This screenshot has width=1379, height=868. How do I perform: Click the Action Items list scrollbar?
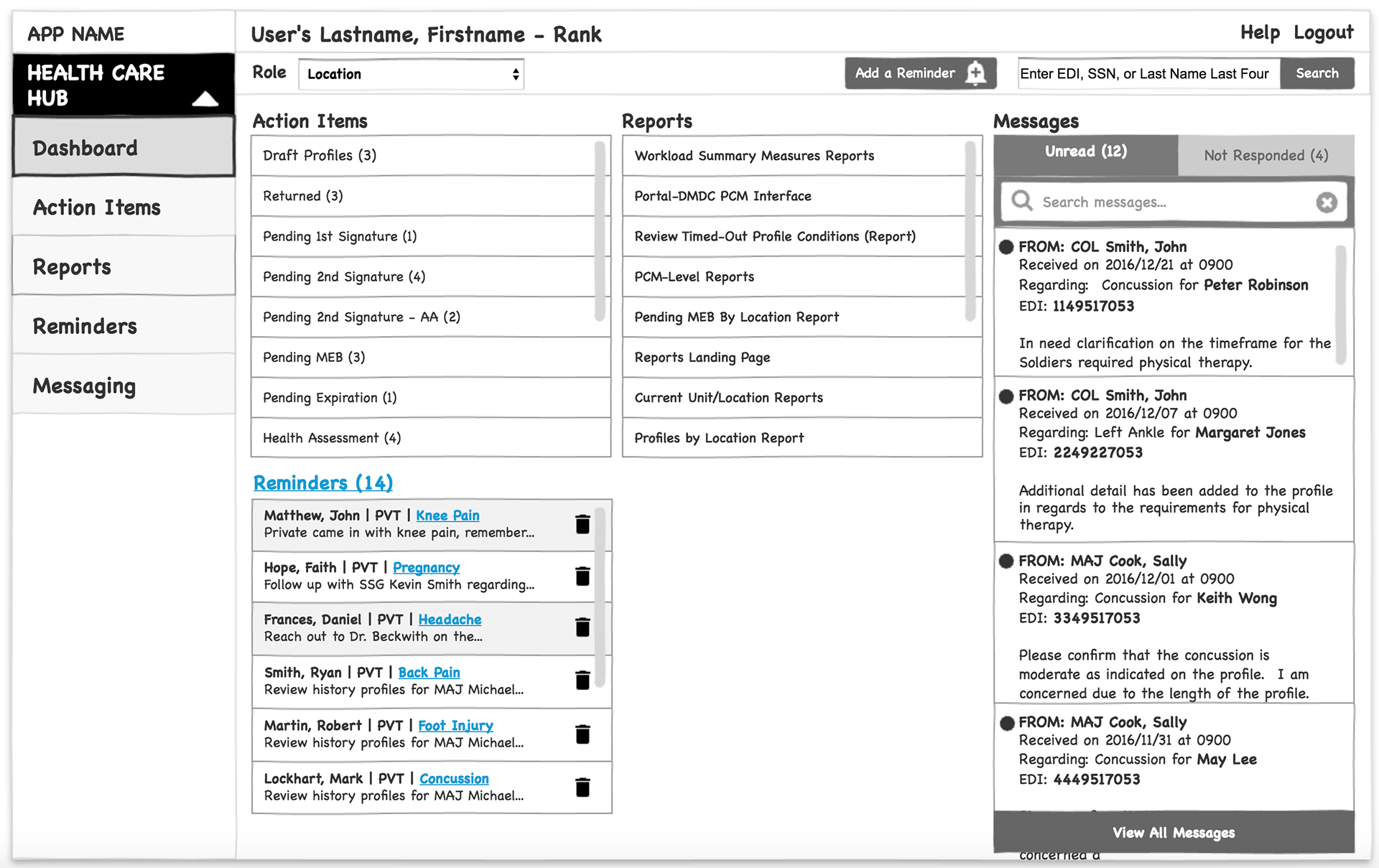click(x=599, y=230)
